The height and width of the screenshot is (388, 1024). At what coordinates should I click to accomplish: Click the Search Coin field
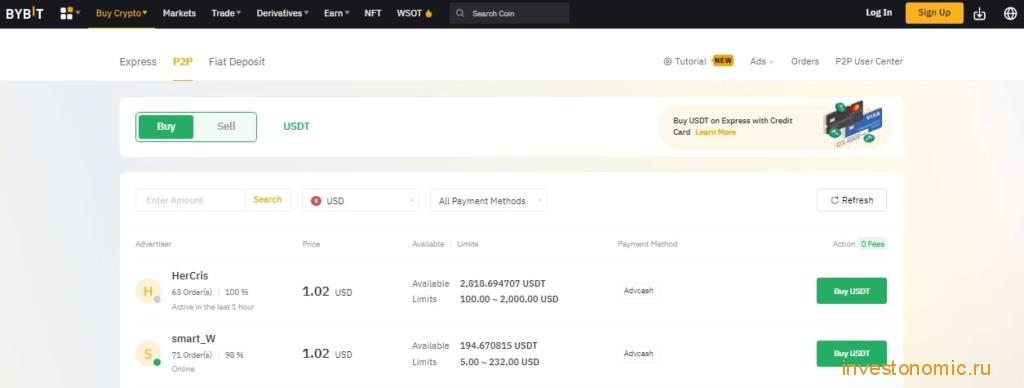coord(509,13)
